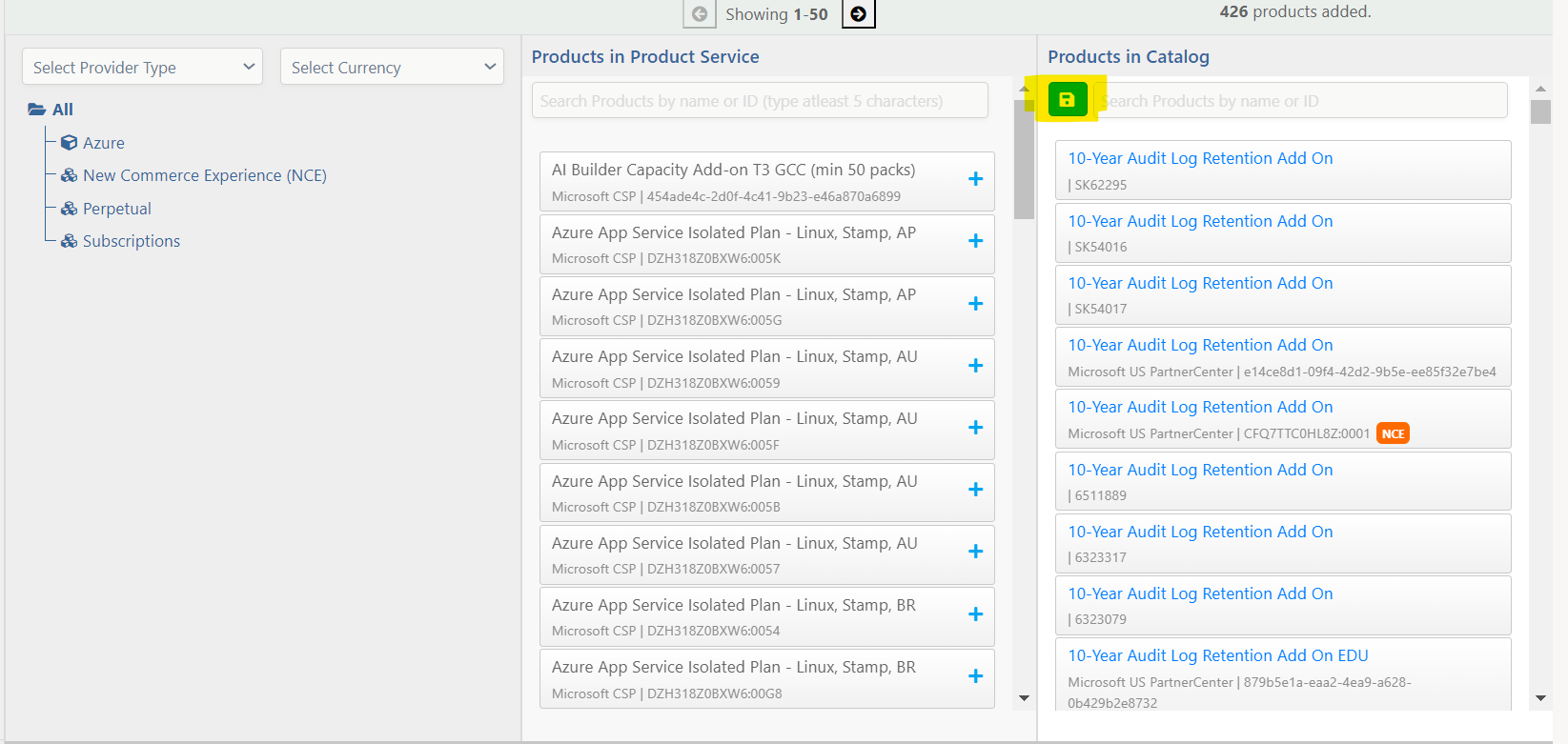Focus the Product Service search field
The image size is (1568, 744).
pos(760,101)
